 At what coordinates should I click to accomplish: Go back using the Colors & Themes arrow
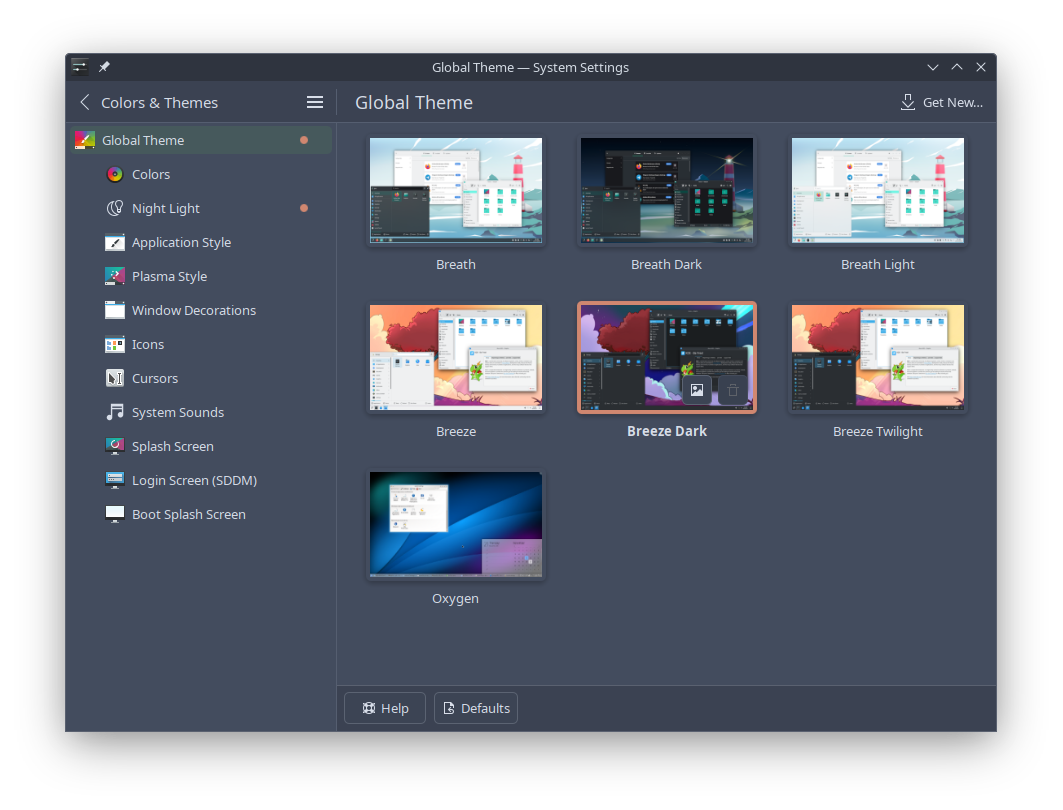(85, 102)
